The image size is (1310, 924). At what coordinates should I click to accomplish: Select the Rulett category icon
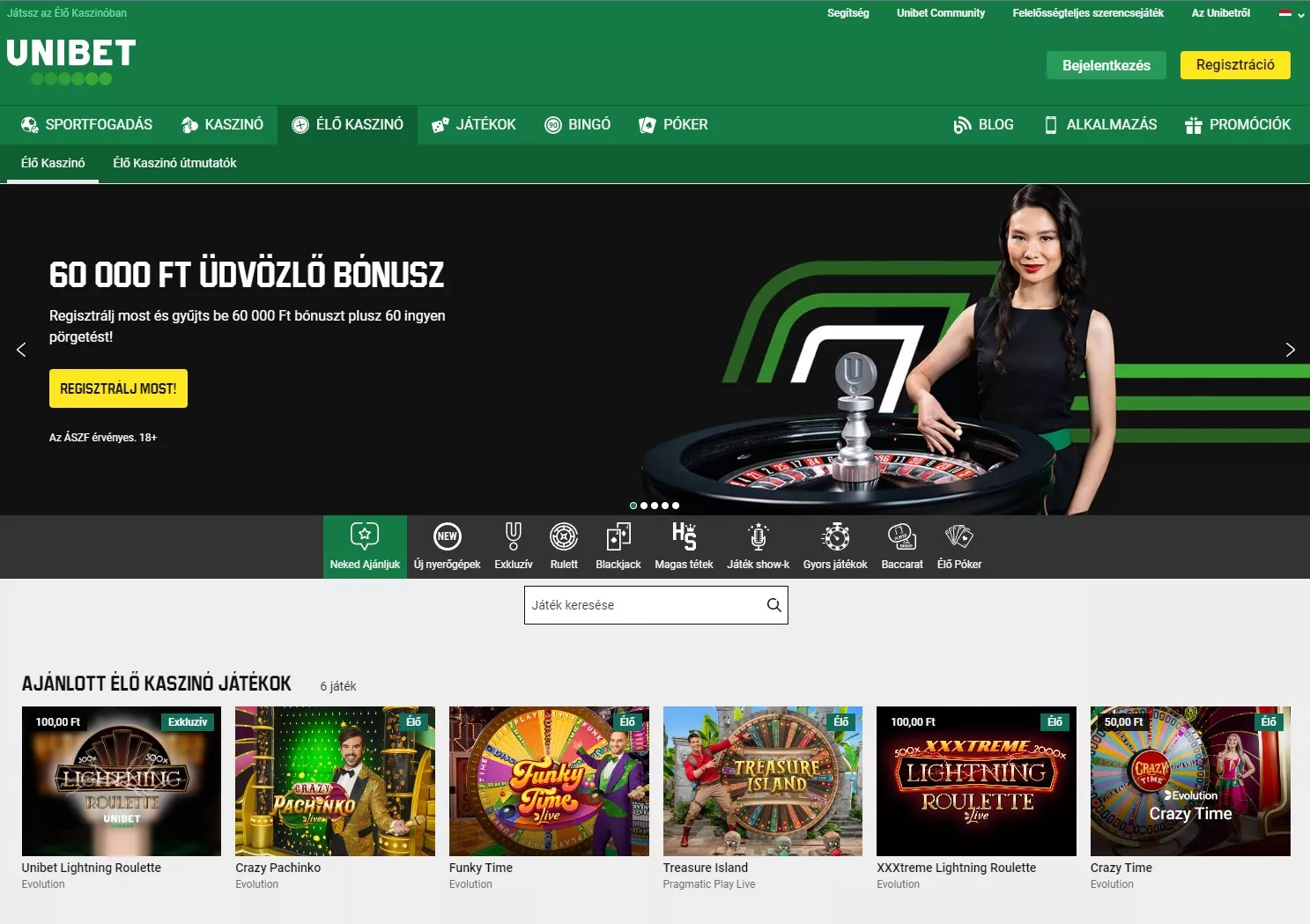pos(564,537)
